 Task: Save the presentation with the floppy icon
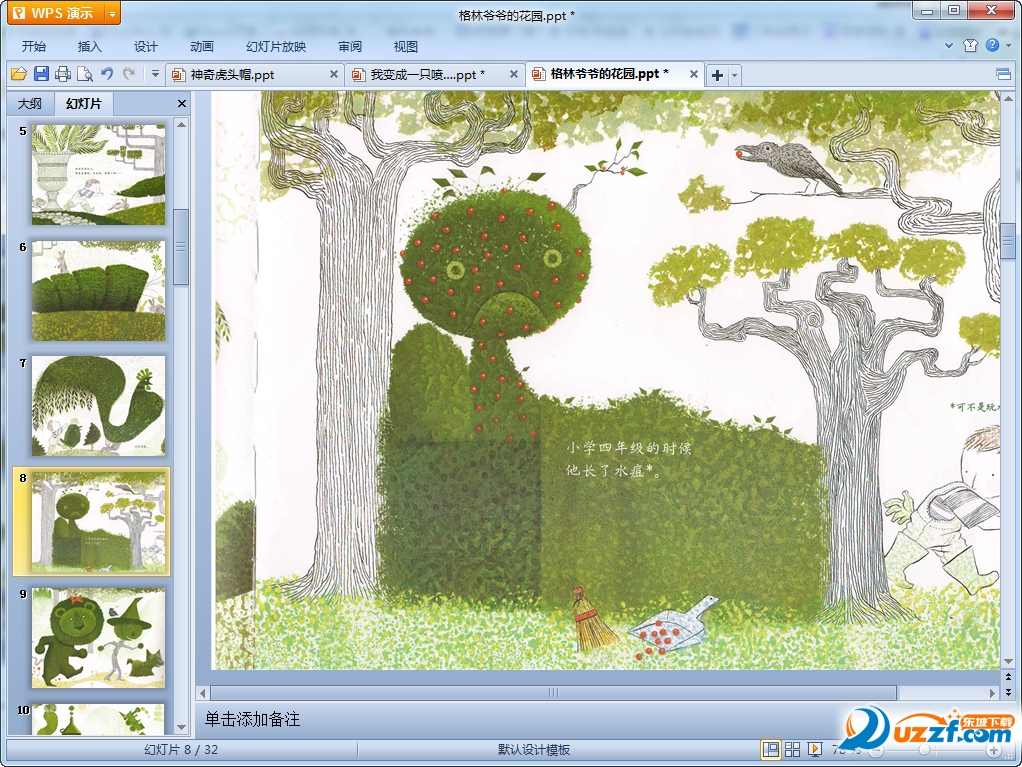pos(41,74)
